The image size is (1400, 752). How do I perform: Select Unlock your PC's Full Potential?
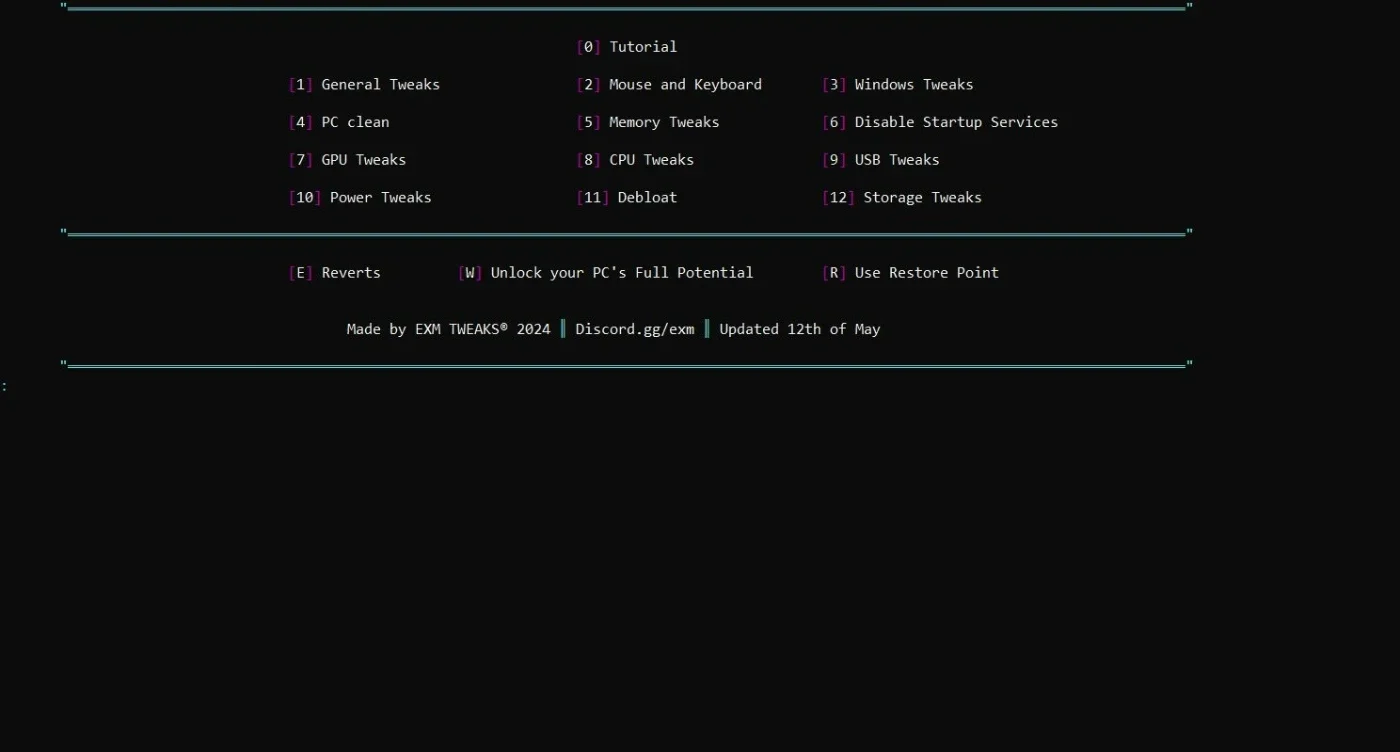click(606, 273)
